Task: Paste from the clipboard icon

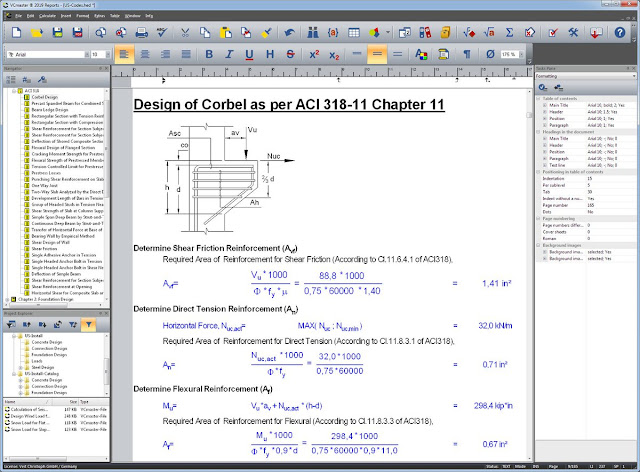Action: tap(226, 32)
